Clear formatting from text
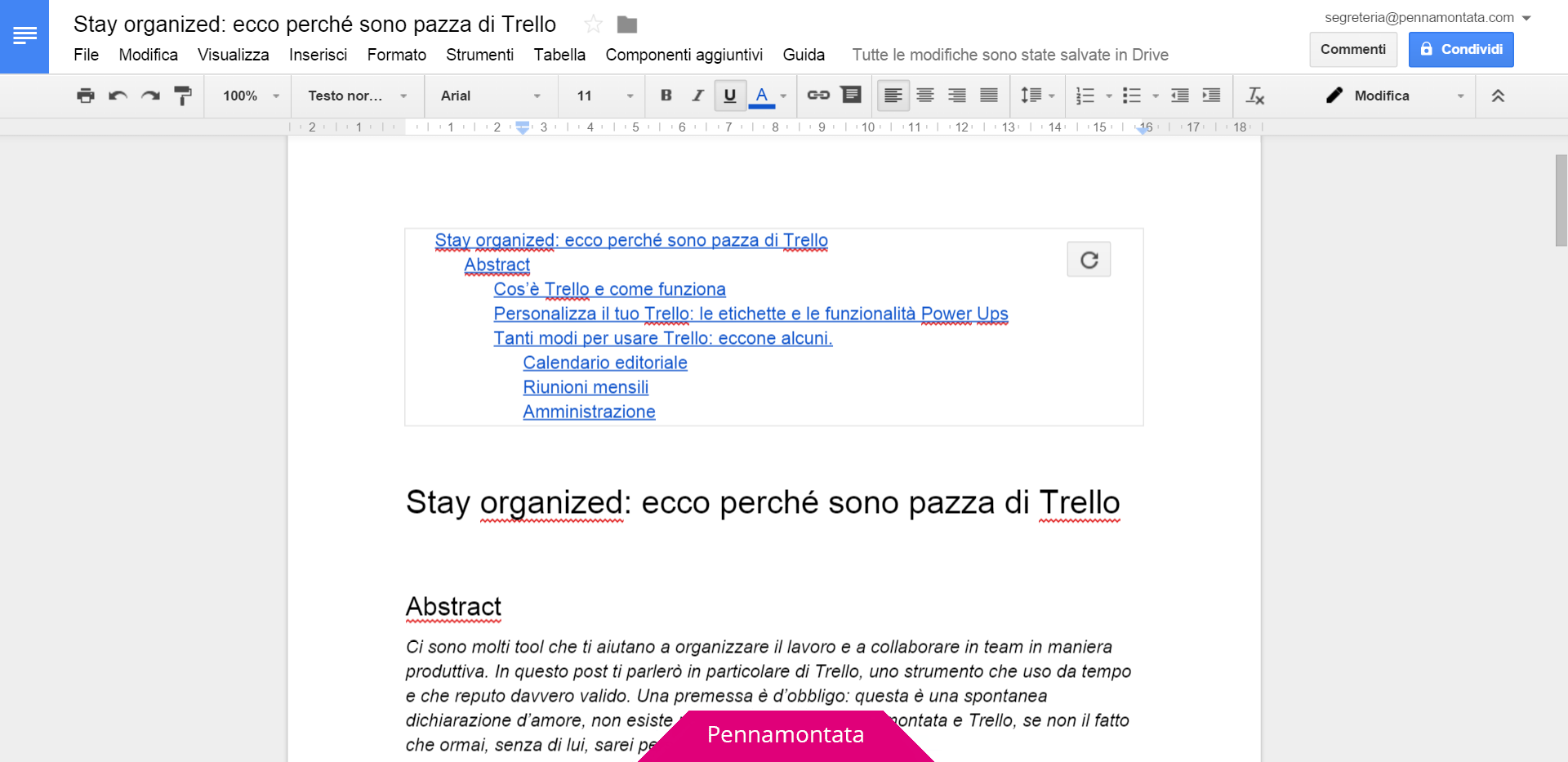Image resolution: width=1568 pixels, height=762 pixels. pyautogui.click(x=1255, y=96)
